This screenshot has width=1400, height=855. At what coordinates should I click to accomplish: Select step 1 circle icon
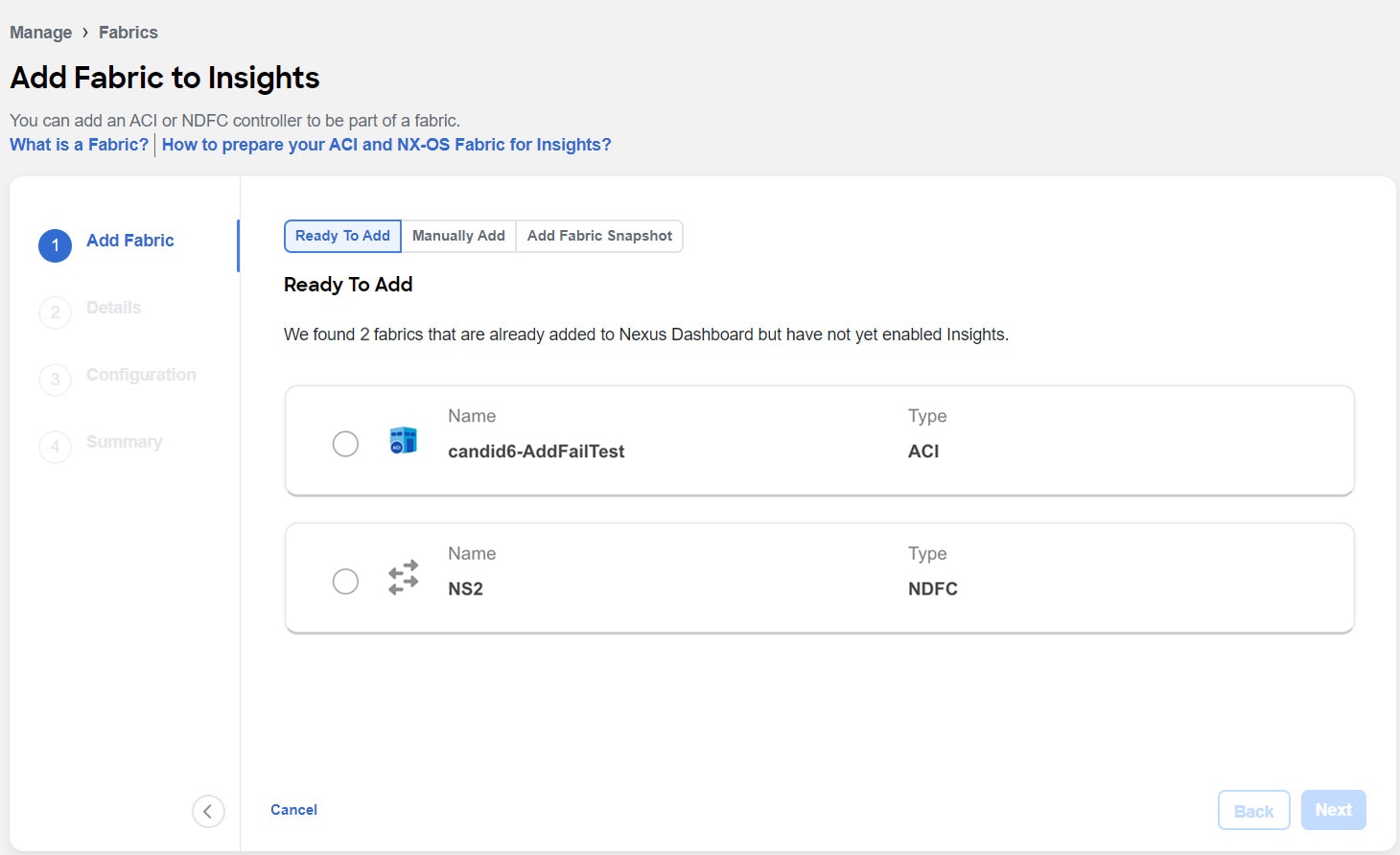tap(55, 245)
